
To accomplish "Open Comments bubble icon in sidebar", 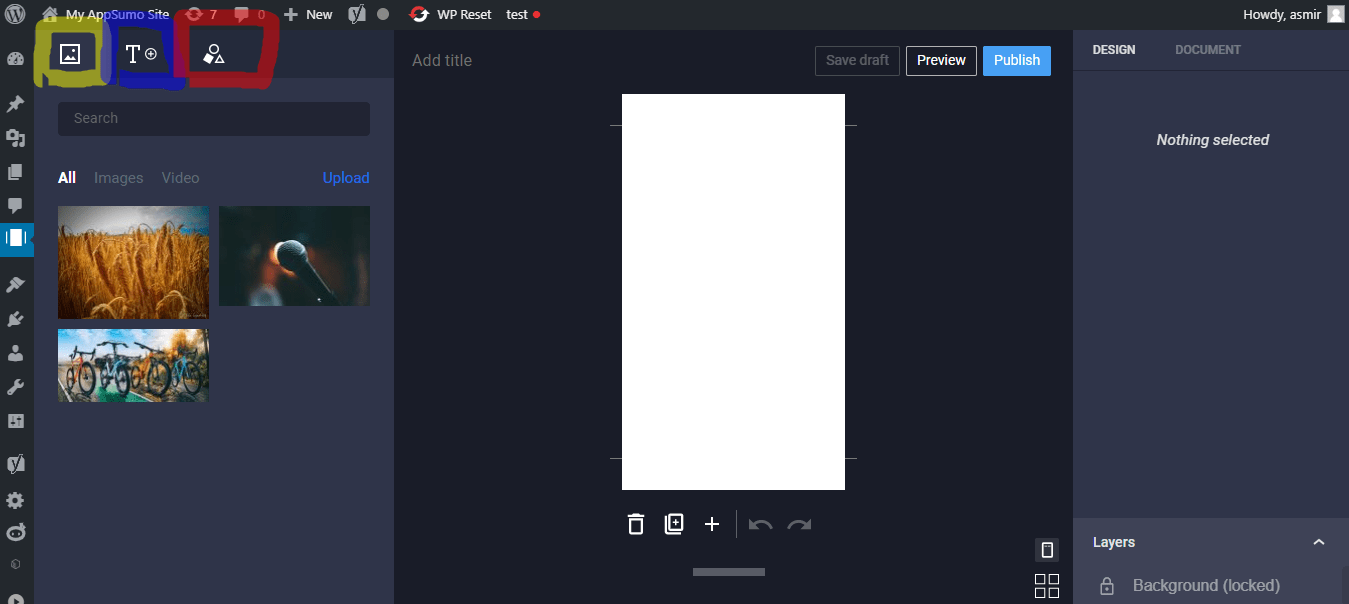I will (15, 206).
